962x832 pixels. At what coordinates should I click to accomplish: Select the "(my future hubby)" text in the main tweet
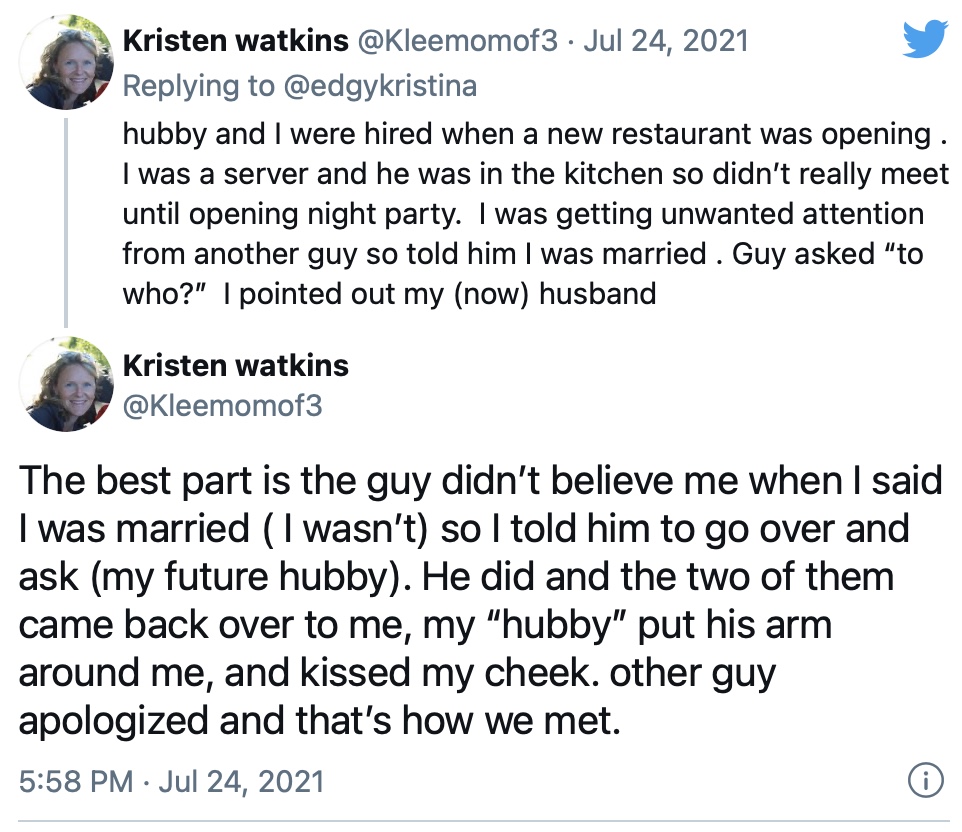(x=251, y=577)
